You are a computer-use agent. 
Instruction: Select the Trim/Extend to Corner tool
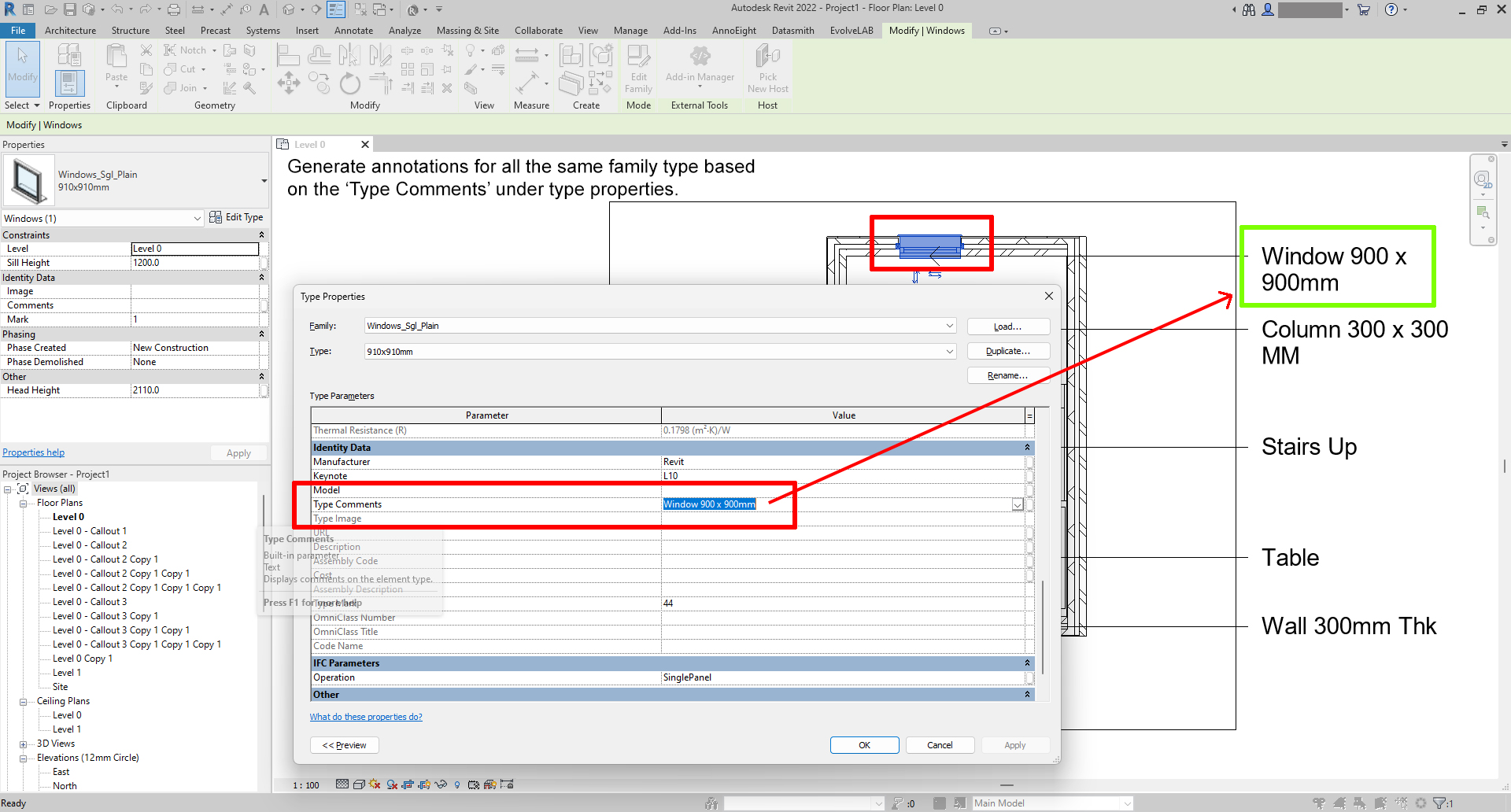click(x=381, y=83)
